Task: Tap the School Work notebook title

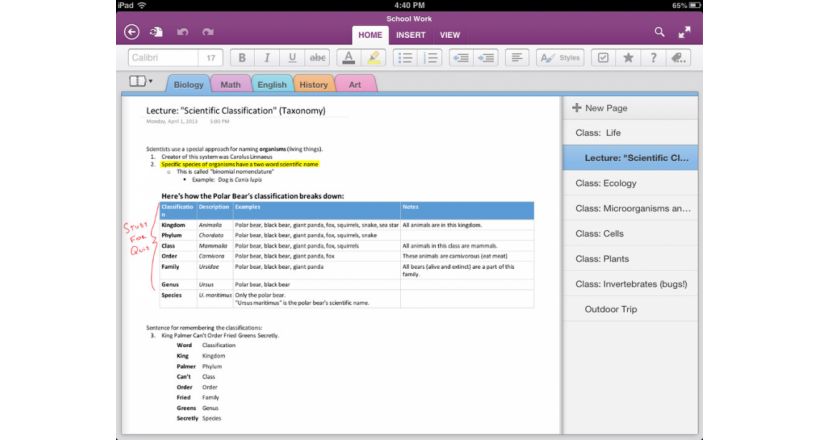Action: [x=409, y=19]
